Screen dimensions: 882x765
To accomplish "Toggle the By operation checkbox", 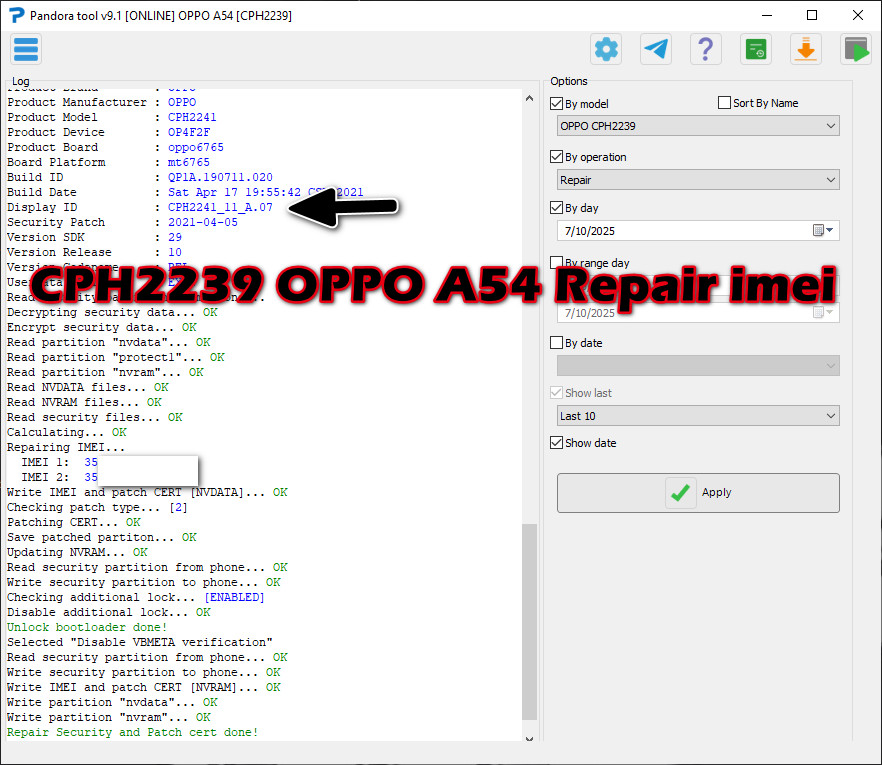I will tap(556, 156).
